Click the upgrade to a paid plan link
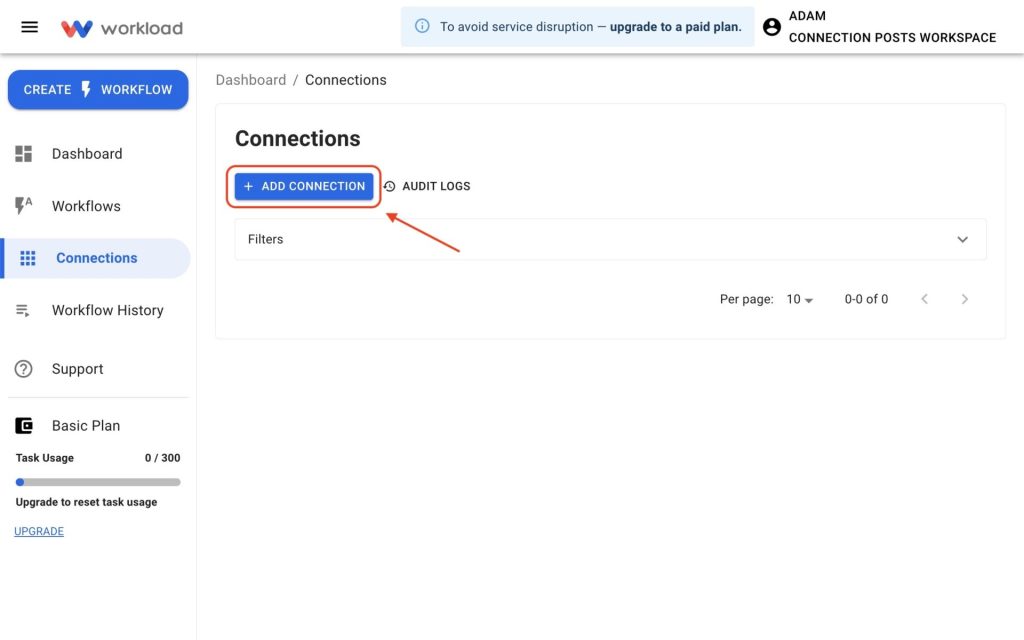The height and width of the screenshot is (640, 1024). (676, 27)
